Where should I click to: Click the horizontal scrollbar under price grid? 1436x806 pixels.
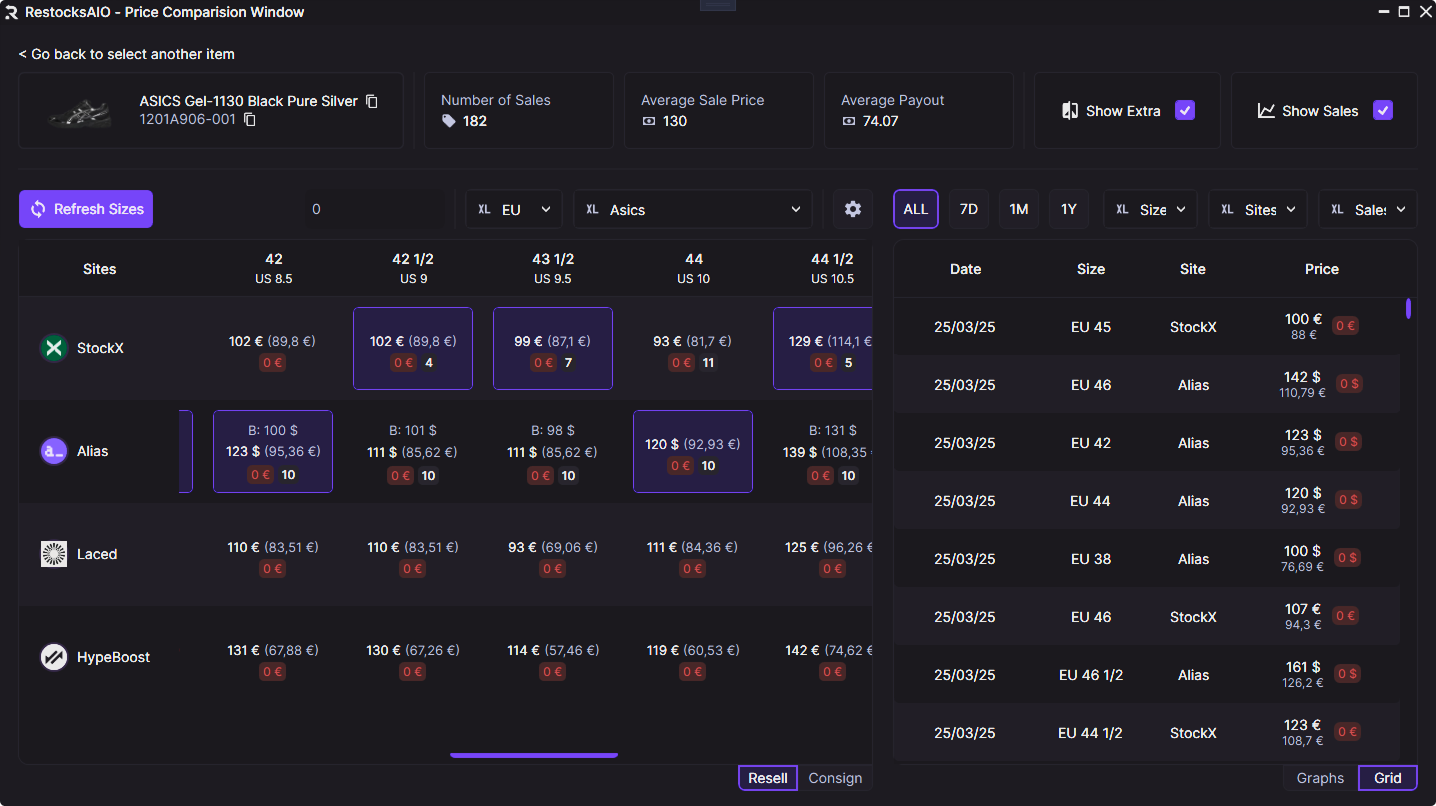(x=534, y=755)
